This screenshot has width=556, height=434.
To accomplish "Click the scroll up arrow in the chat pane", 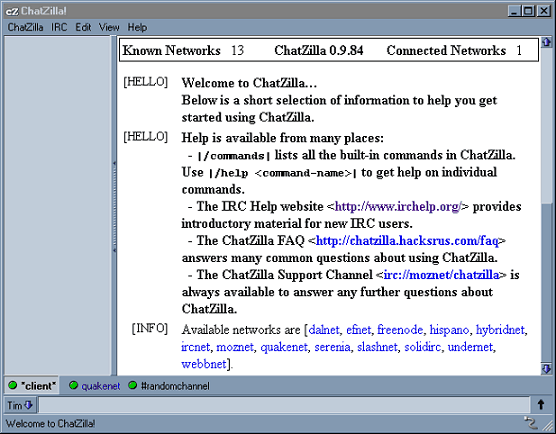I will tap(546, 42).
